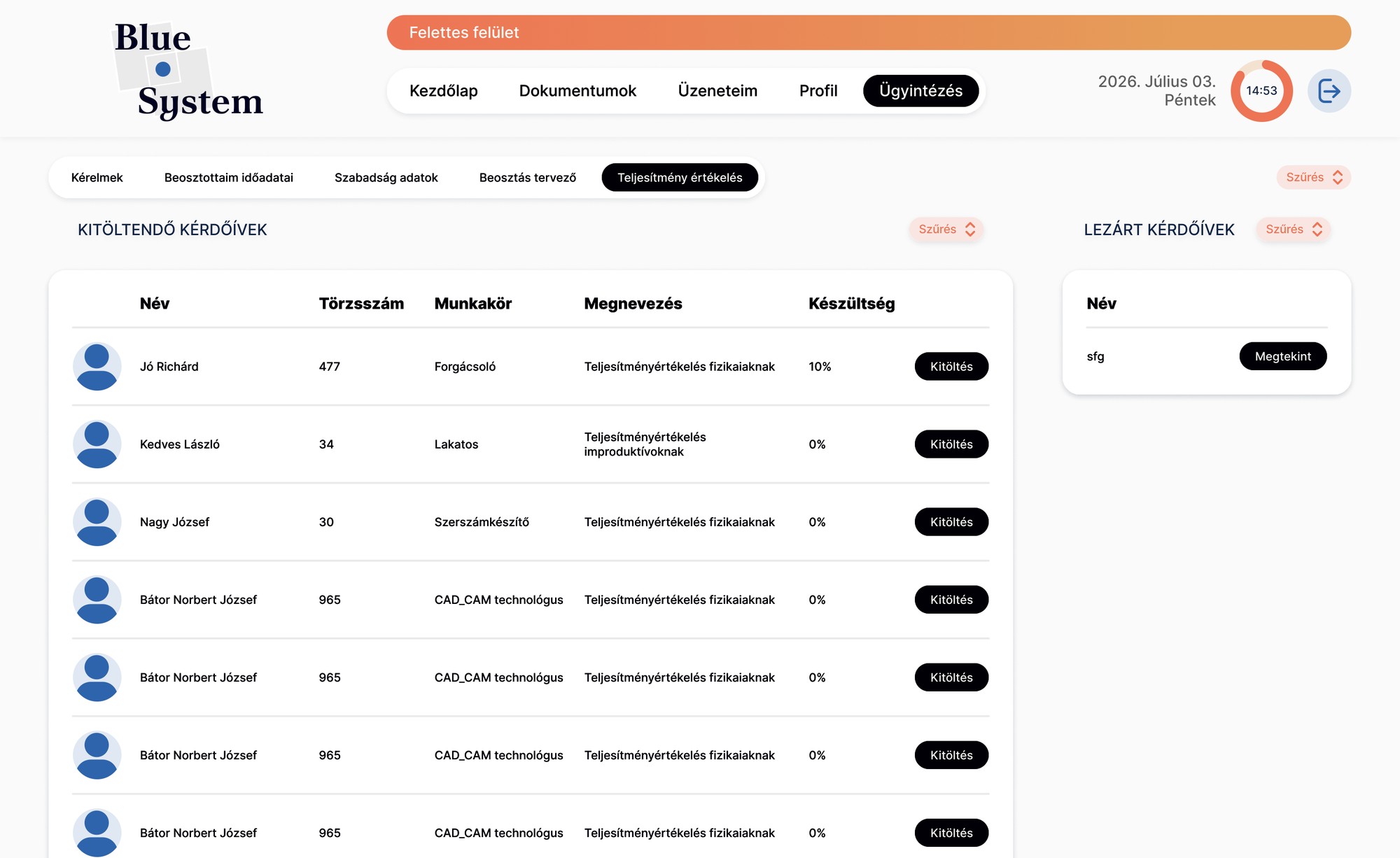Open the Dokumentumok menu
This screenshot has height=858, width=1400.
tap(577, 91)
